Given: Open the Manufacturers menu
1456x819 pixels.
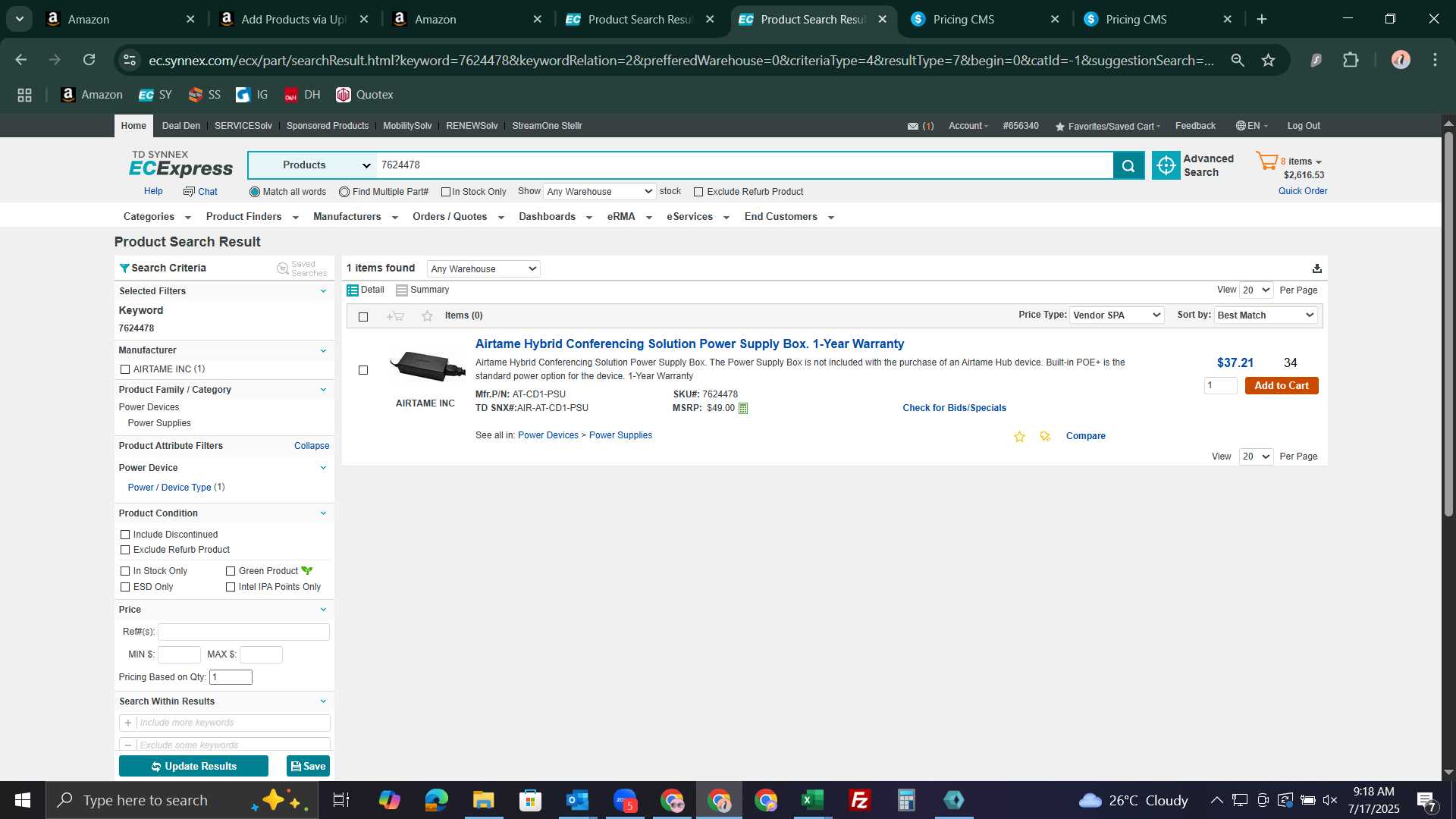Looking at the screenshot, I should (356, 217).
